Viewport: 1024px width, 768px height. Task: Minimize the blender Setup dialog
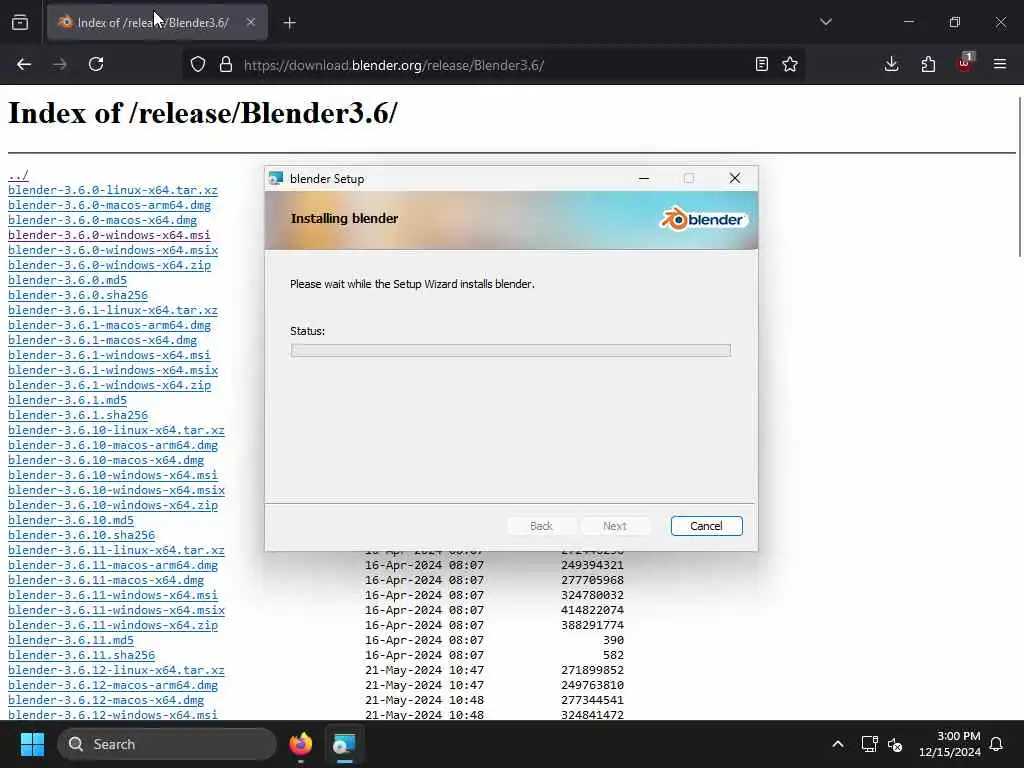(644, 178)
